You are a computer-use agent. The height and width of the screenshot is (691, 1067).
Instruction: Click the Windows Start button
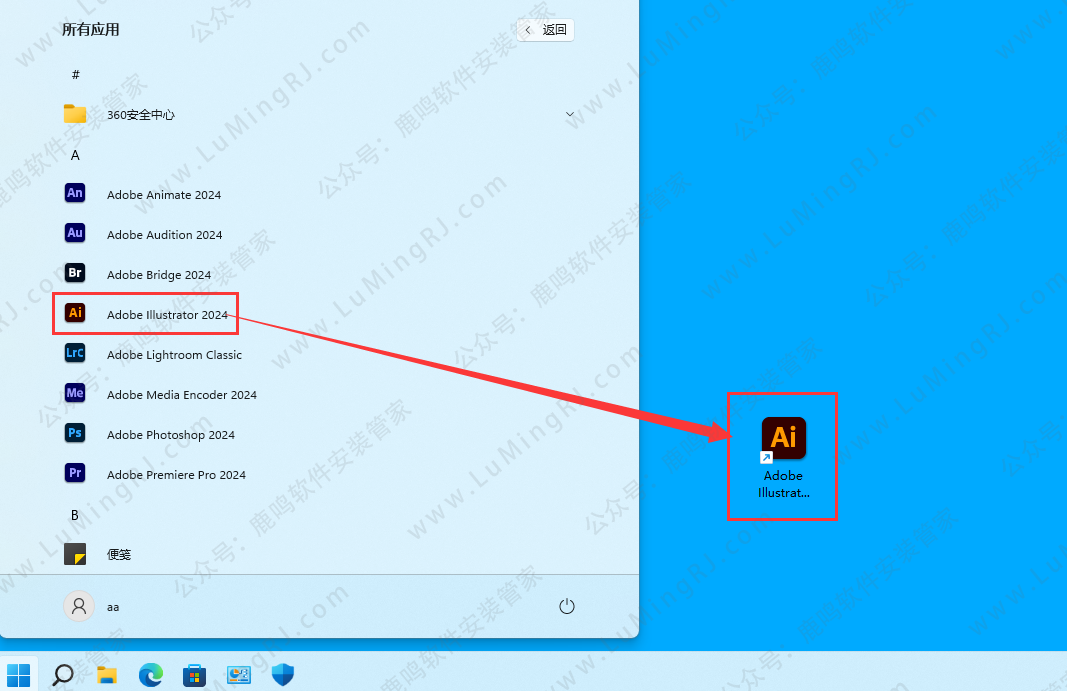18,675
